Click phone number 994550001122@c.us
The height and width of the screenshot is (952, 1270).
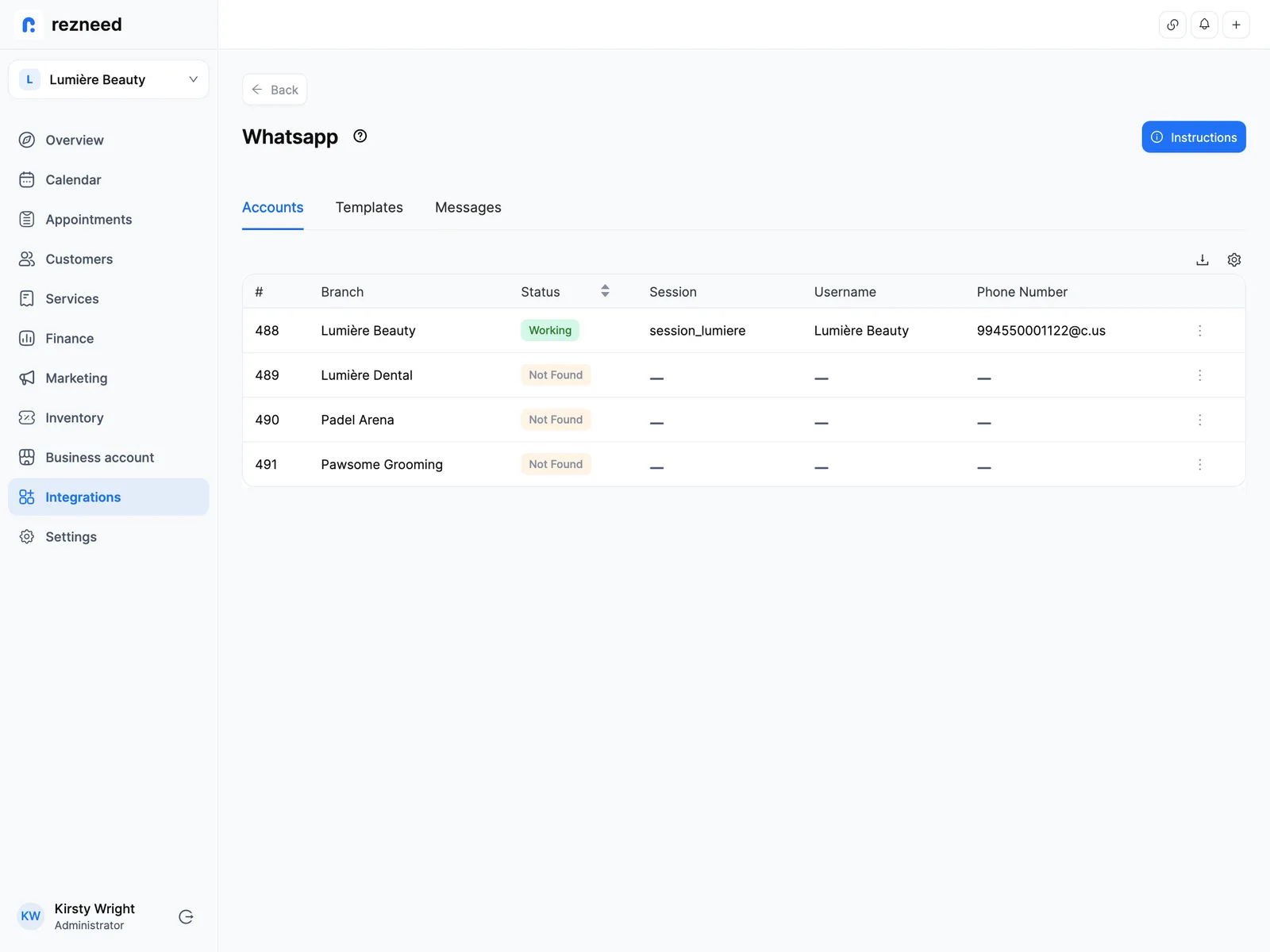[1041, 331]
